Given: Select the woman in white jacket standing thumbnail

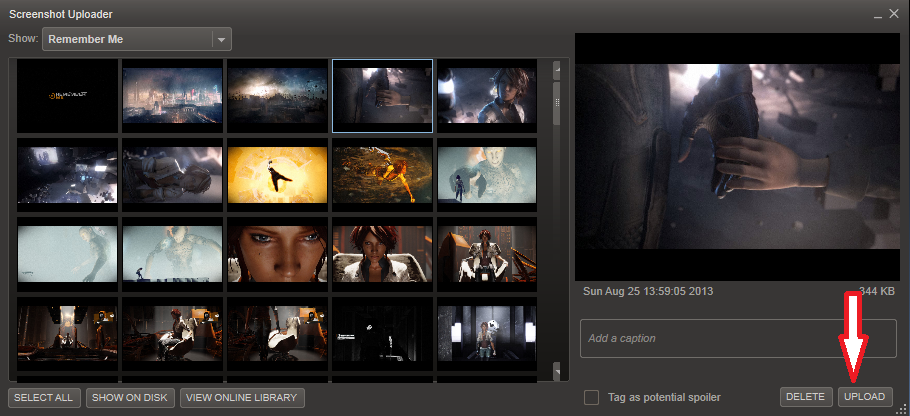Looking at the screenshot, I should pos(487,254).
